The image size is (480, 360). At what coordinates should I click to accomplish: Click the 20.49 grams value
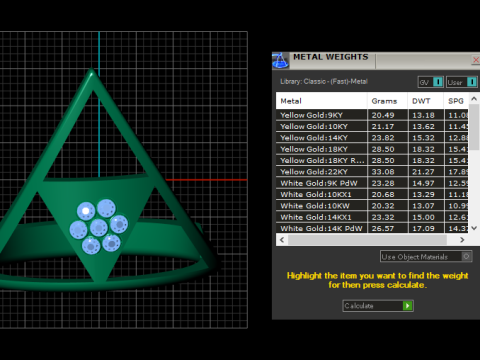tap(383, 115)
